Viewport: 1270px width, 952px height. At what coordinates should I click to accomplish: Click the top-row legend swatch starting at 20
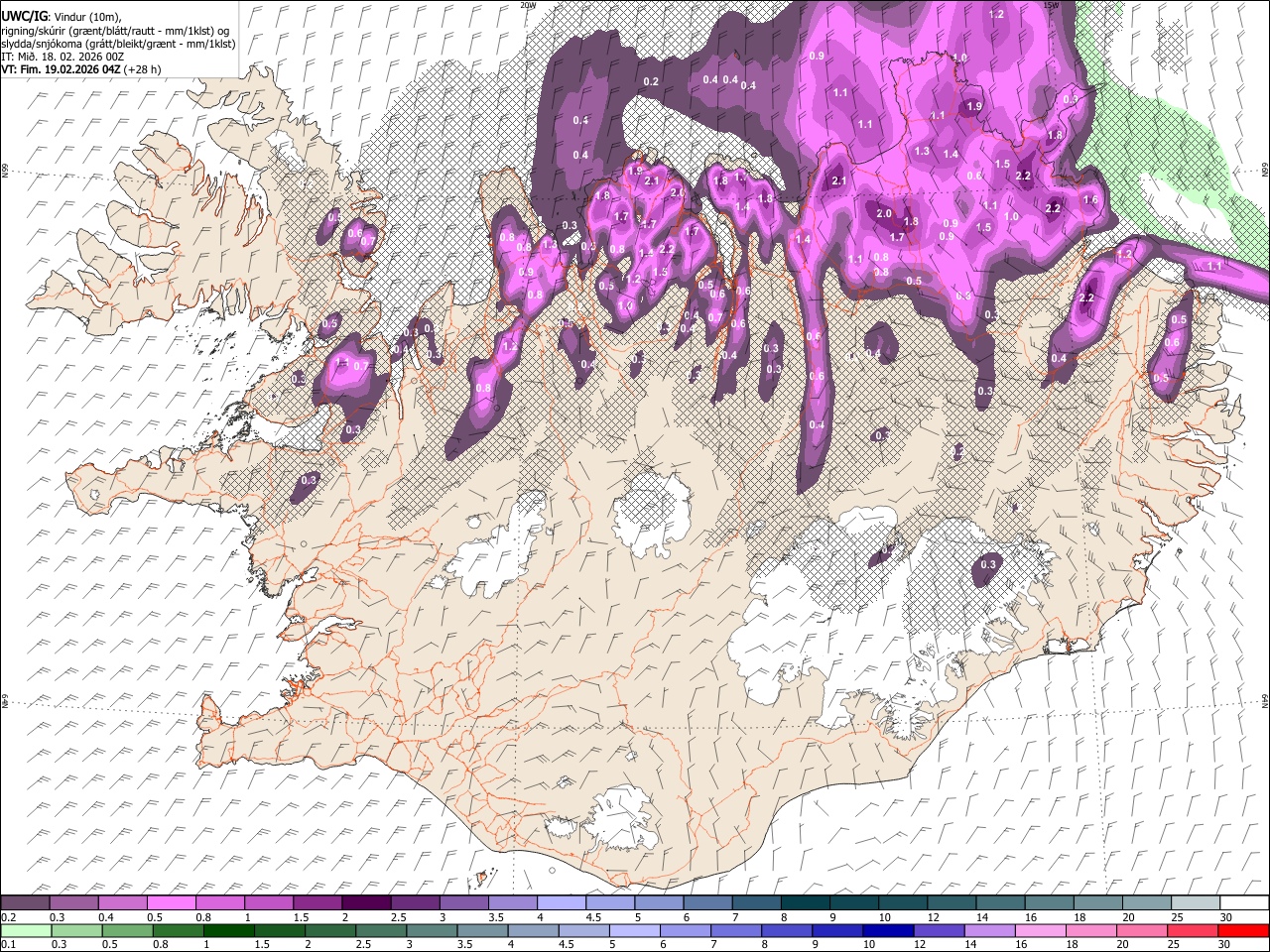[1146, 903]
